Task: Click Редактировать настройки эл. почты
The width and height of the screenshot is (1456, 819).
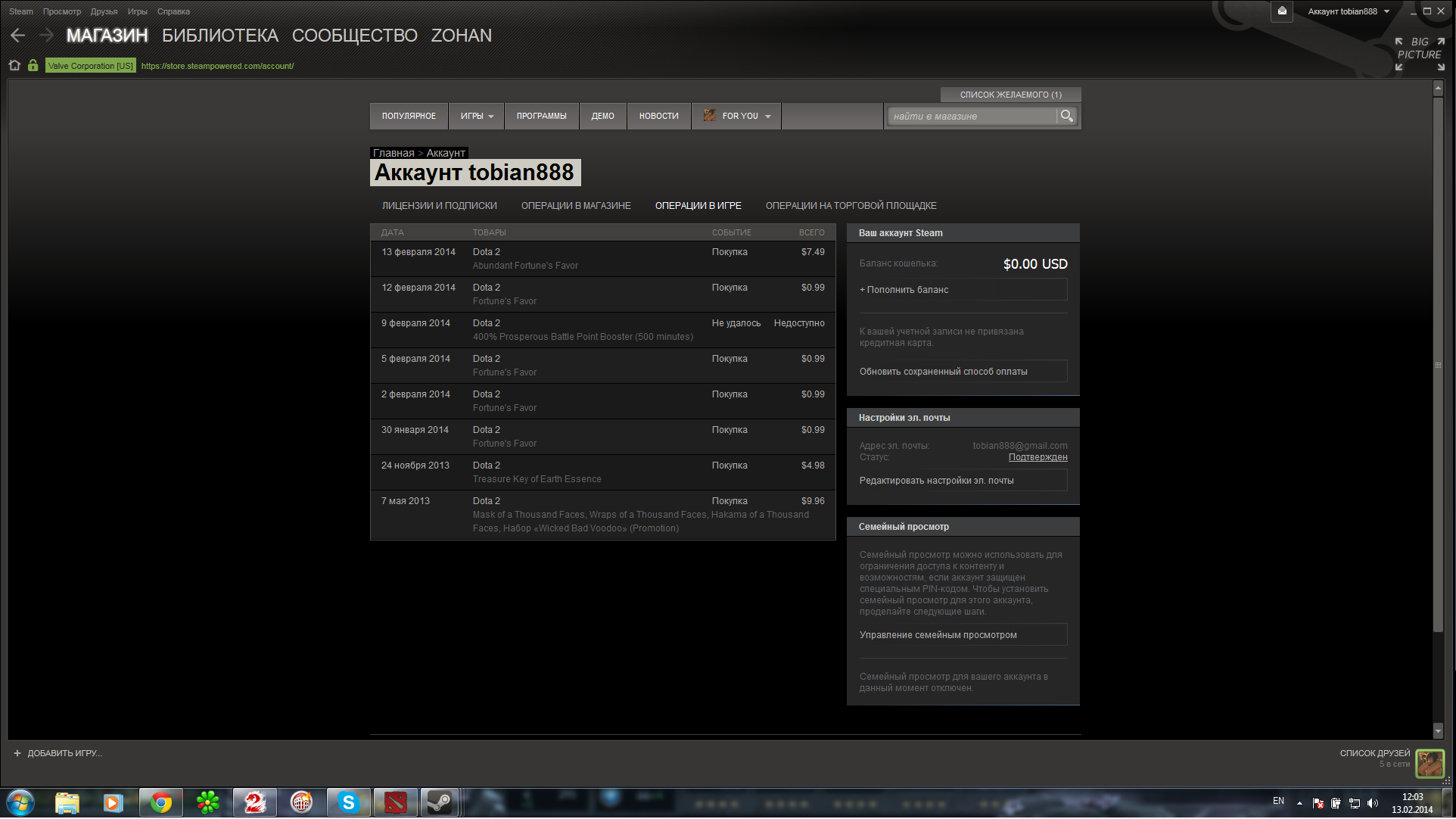Action: 963,481
